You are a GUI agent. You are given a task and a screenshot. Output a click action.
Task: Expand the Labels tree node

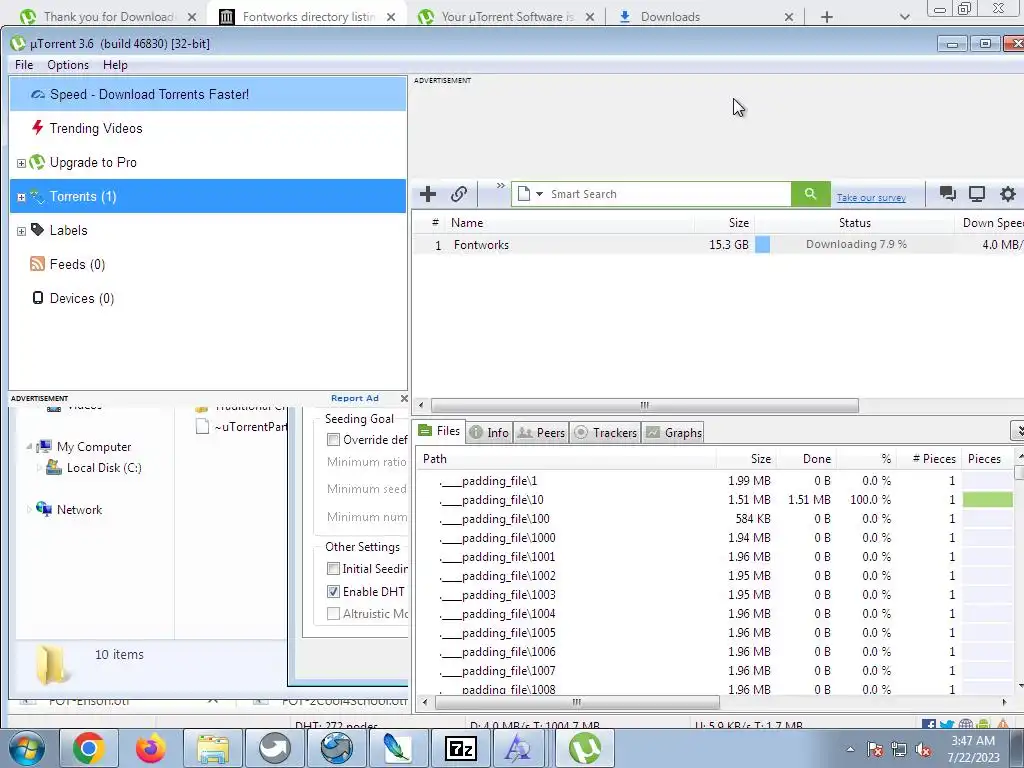tap(21, 231)
